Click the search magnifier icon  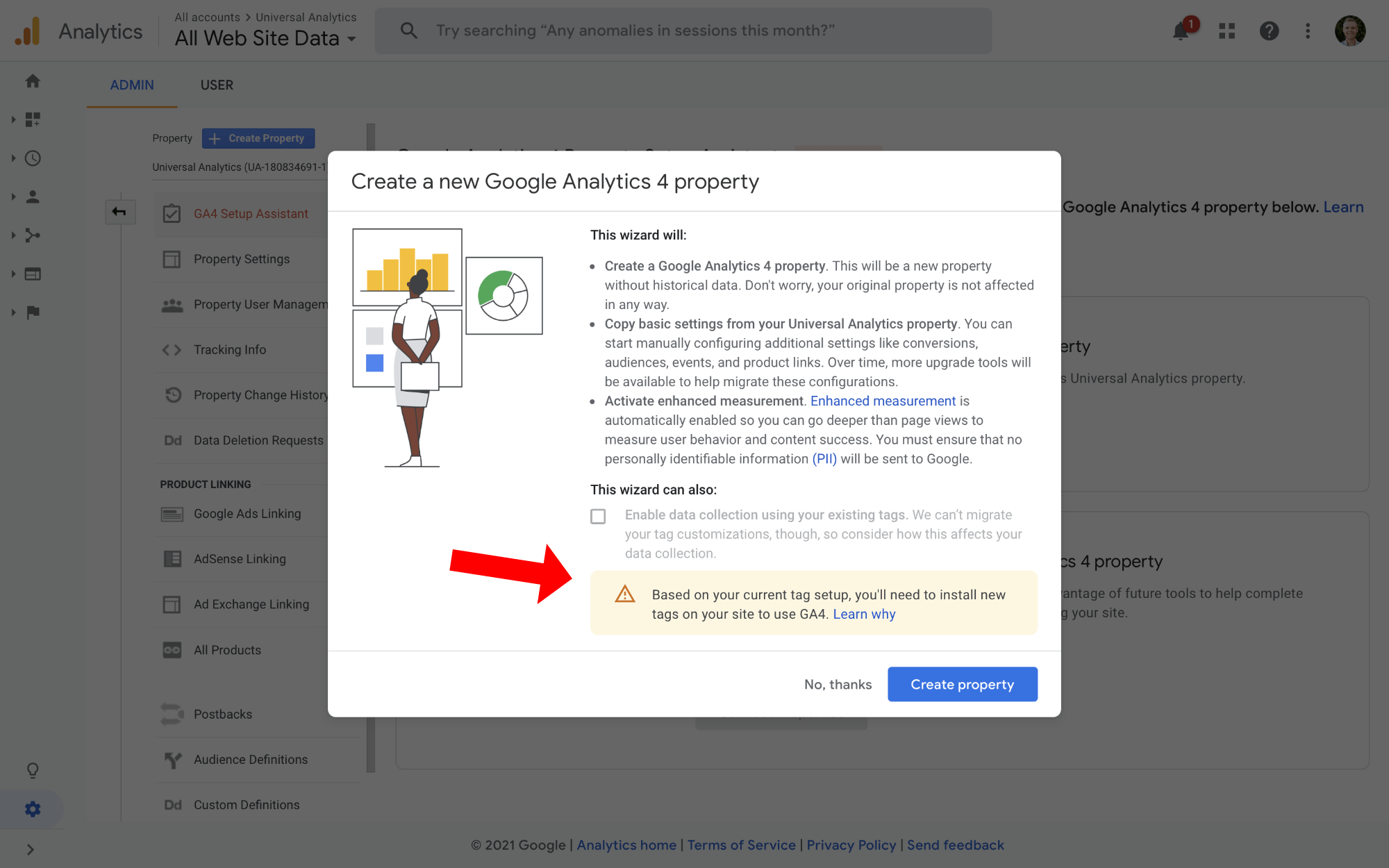[x=409, y=31]
